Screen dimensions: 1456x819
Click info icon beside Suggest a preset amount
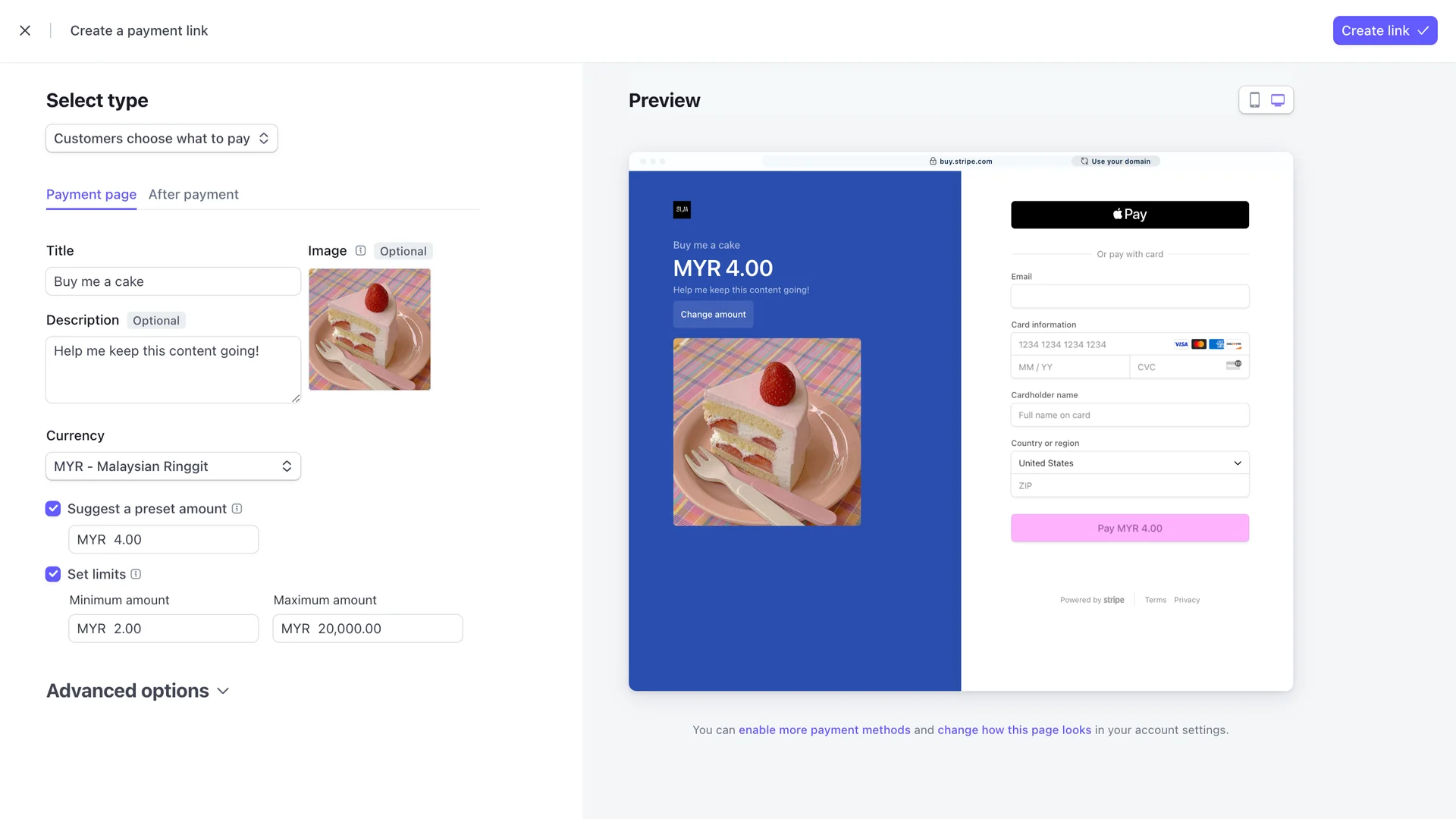237,509
